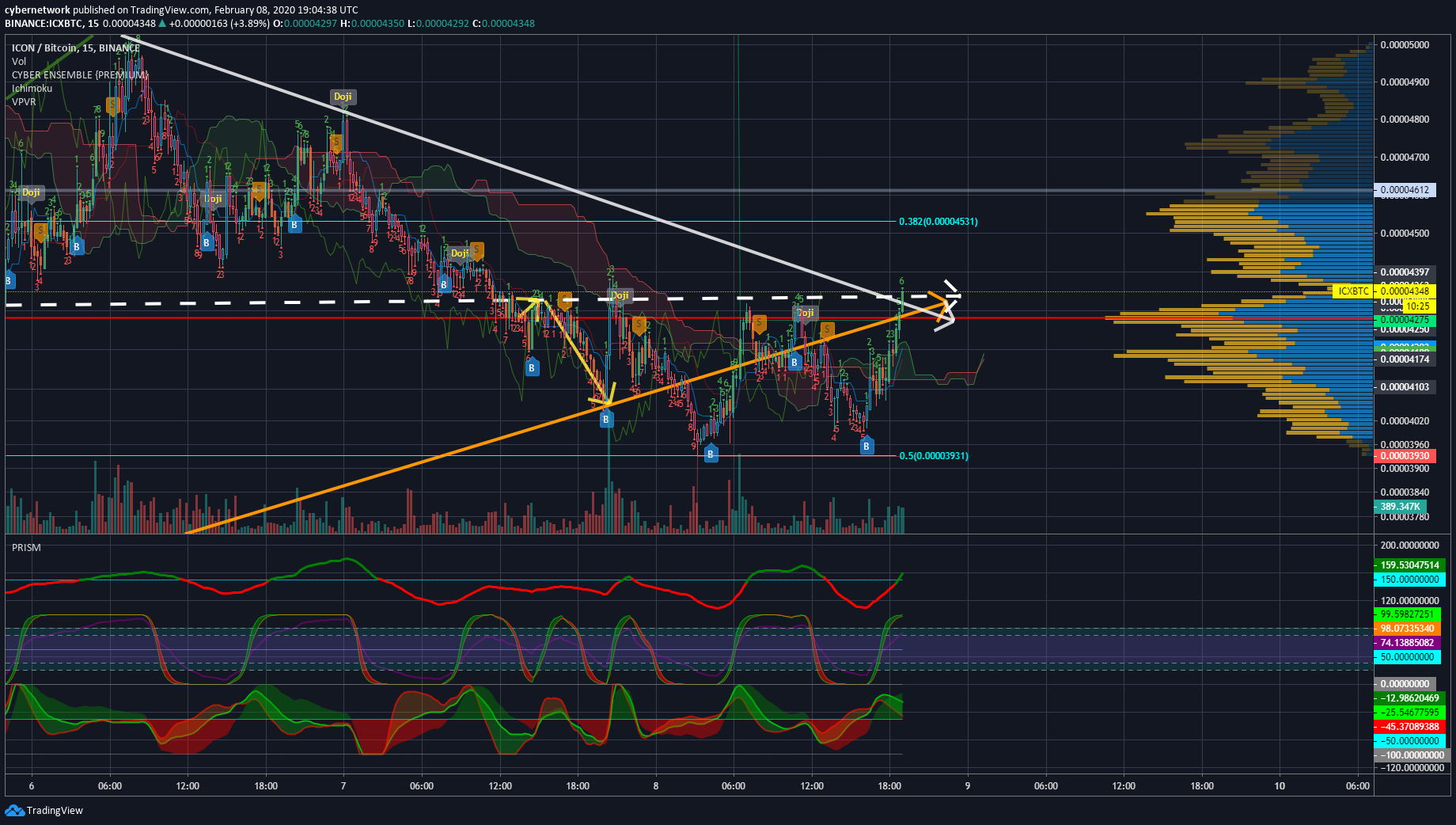Select the 0.382(0.00004531) Fibonacci label
The image size is (1456, 825).
point(938,222)
